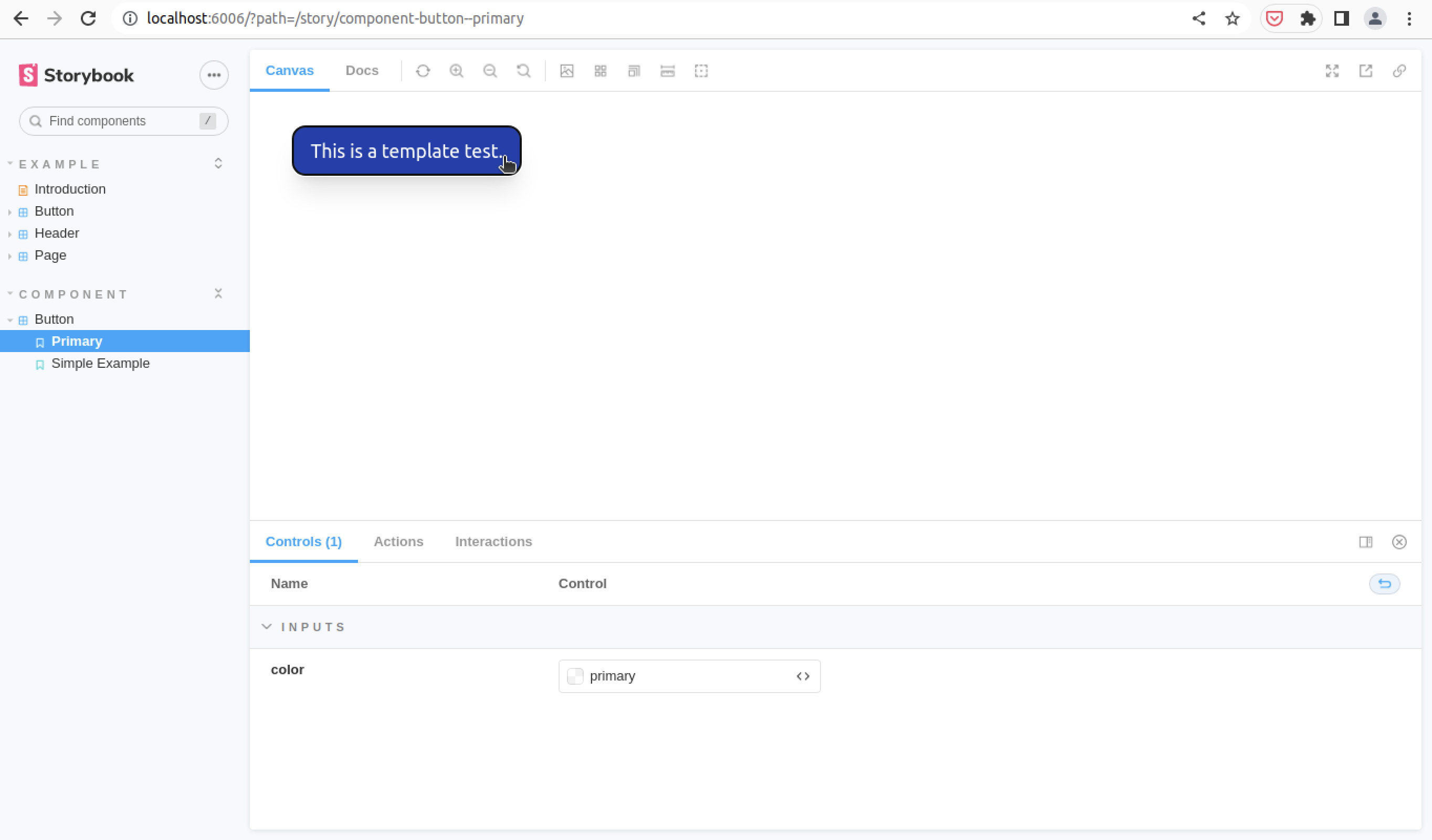Go full screen on the canvas
Screen dimensions: 1432x840
pos(1332,71)
